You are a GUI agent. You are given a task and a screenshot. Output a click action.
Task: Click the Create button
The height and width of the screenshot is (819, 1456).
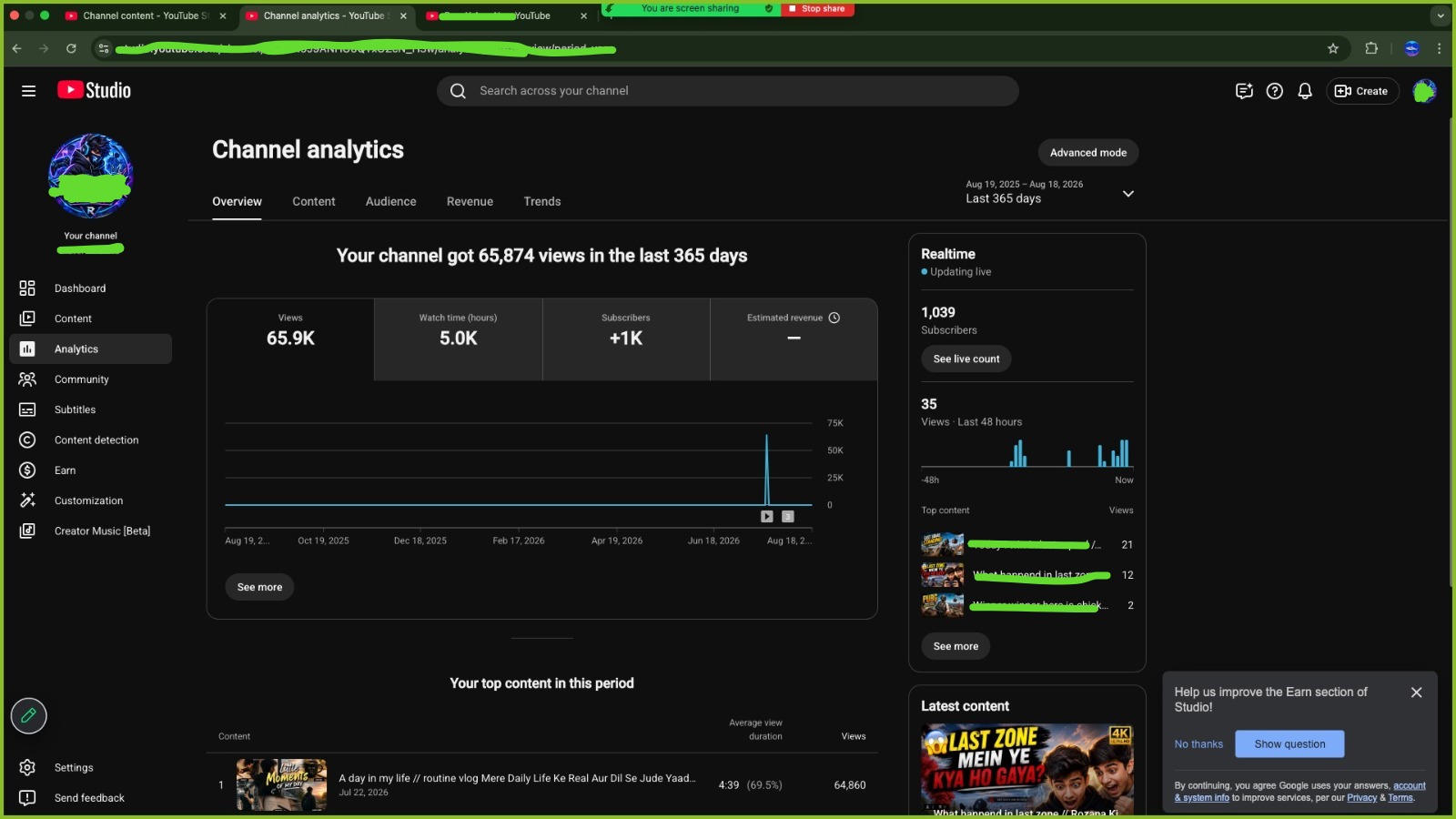pyautogui.click(x=1362, y=91)
